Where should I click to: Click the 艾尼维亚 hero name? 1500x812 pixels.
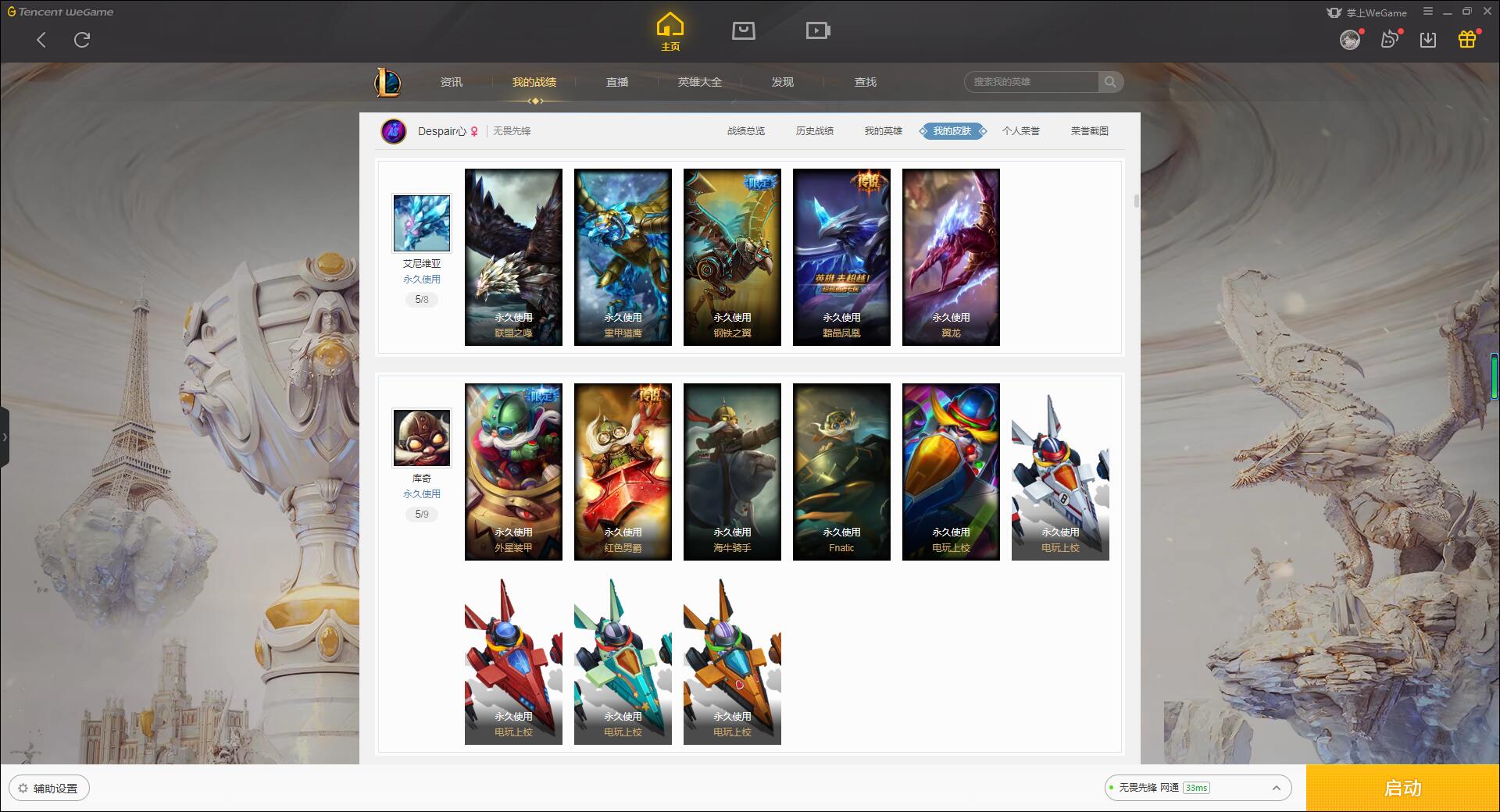[422, 264]
